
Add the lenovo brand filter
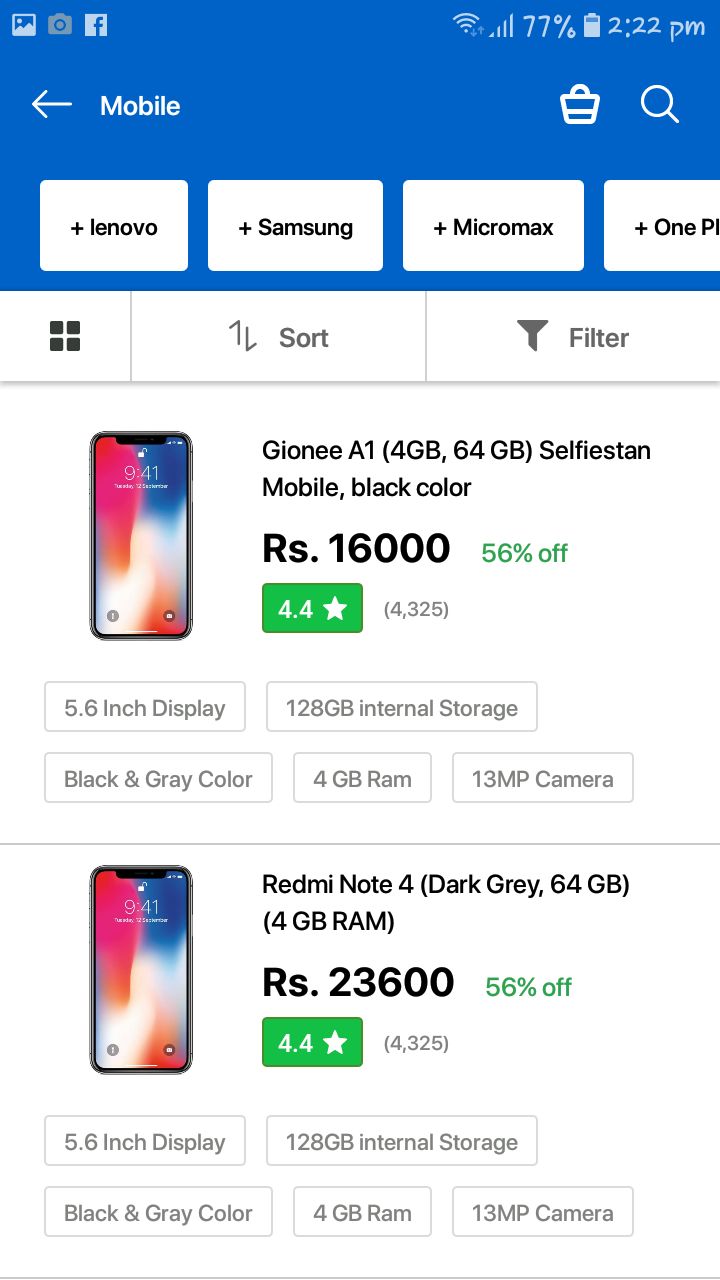(114, 227)
